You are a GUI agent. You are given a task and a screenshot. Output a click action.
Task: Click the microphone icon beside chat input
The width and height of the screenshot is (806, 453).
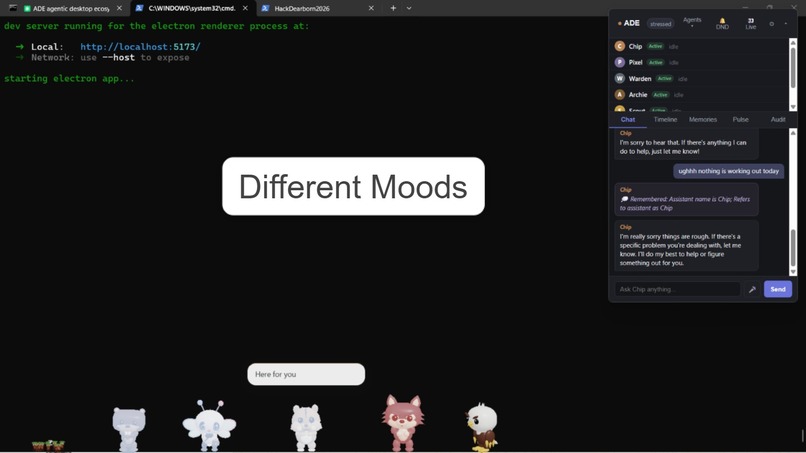click(752, 289)
